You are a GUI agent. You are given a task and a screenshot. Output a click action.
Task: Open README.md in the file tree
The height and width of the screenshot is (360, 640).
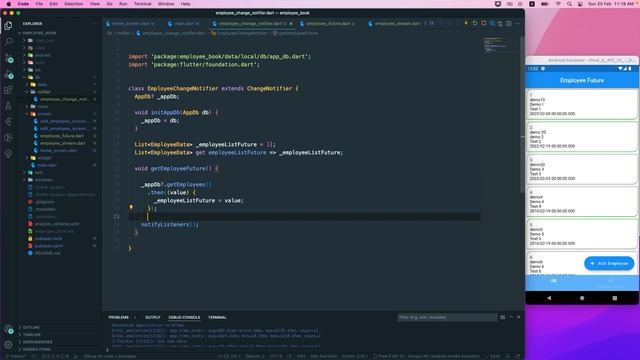[47, 253]
